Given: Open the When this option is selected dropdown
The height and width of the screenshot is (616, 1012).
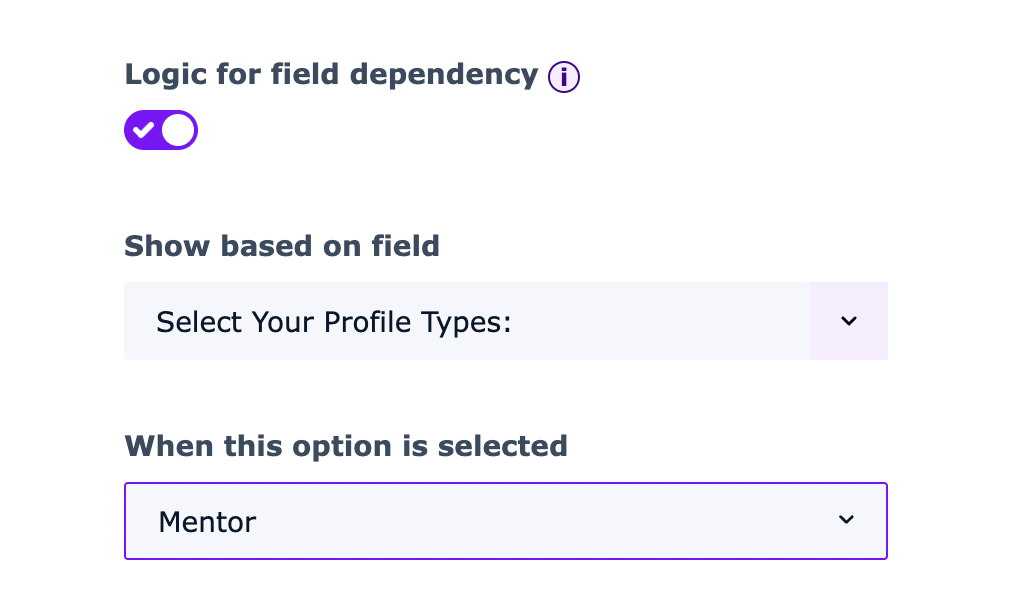Looking at the screenshot, I should pos(505,521).
